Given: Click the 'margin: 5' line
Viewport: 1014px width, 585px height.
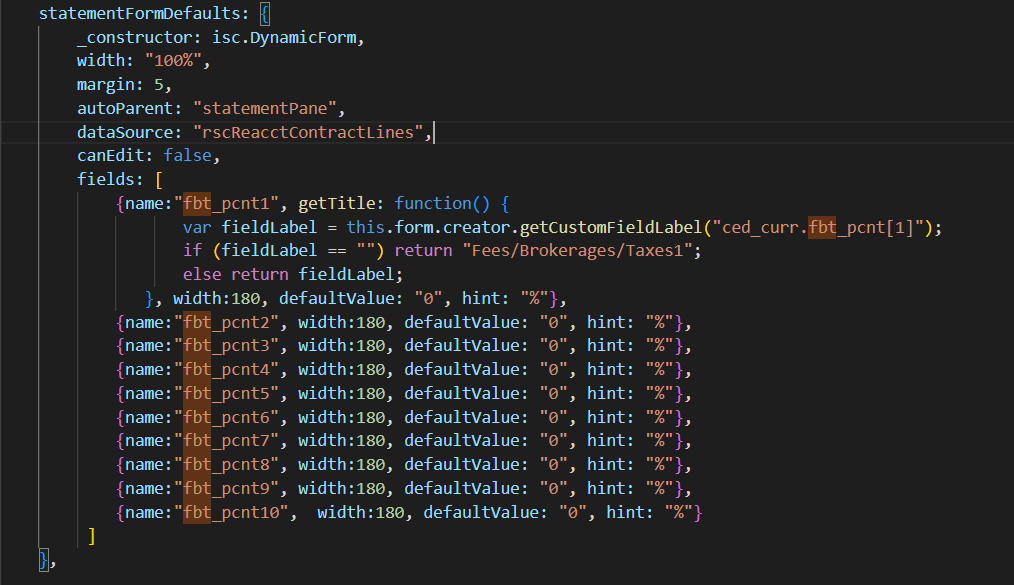Looking at the screenshot, I should coord(124,85).
